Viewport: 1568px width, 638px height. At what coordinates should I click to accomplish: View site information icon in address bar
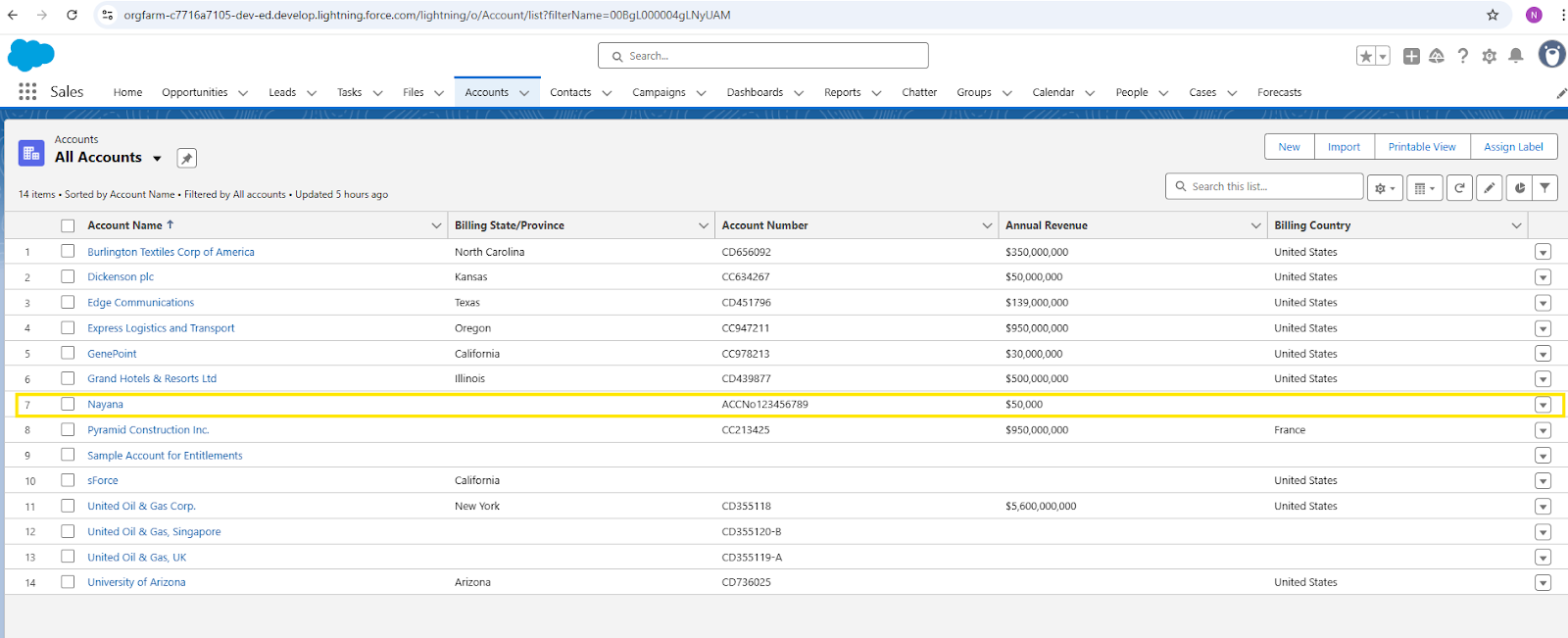(x=108, y=15)
